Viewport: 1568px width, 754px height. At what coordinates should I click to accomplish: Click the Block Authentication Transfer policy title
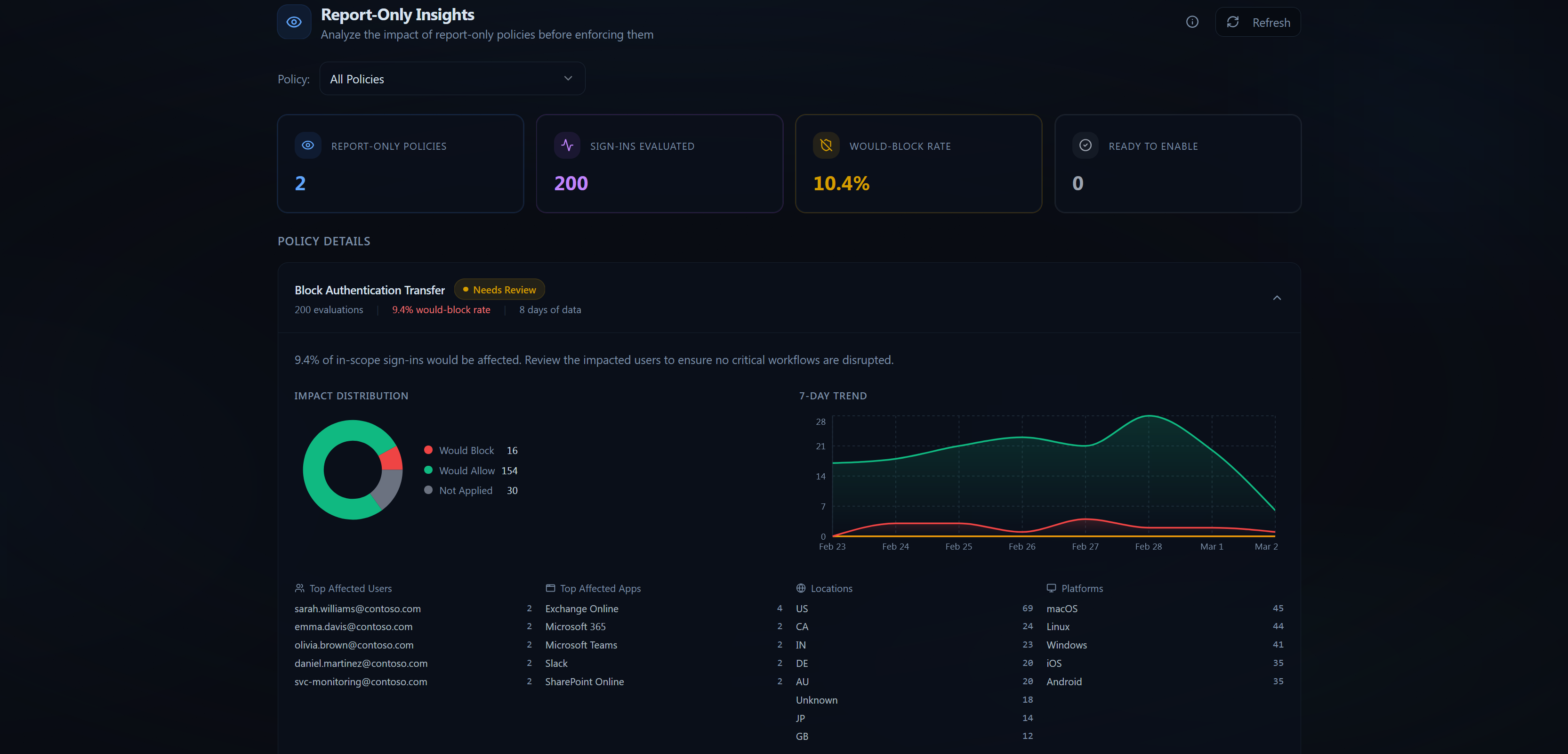point(370,290)
